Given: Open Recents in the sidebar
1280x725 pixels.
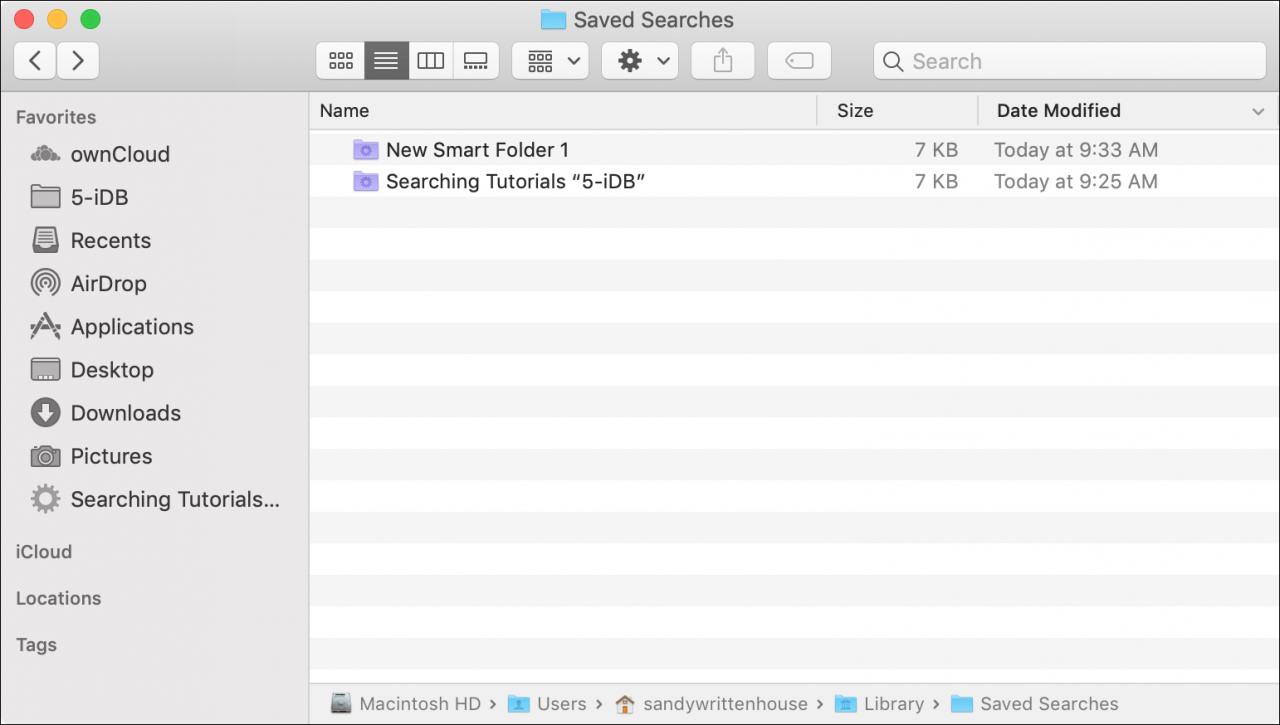Looking at the screenshot, I should pos(110,240).
